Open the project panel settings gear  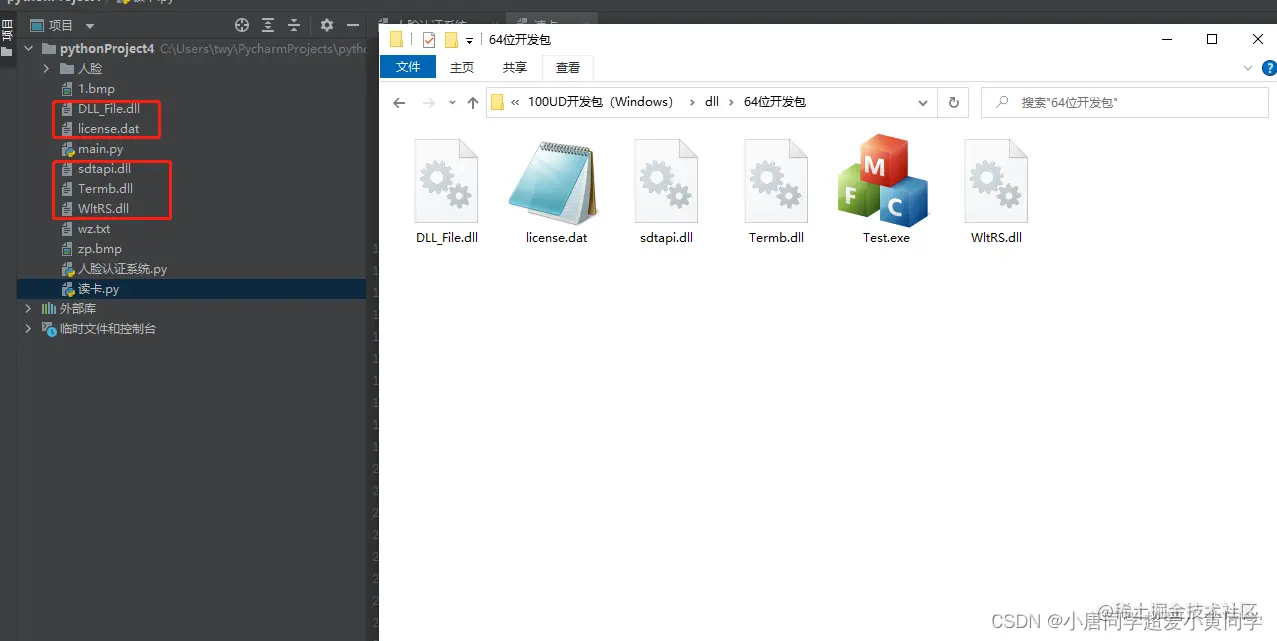pos(326,25)
